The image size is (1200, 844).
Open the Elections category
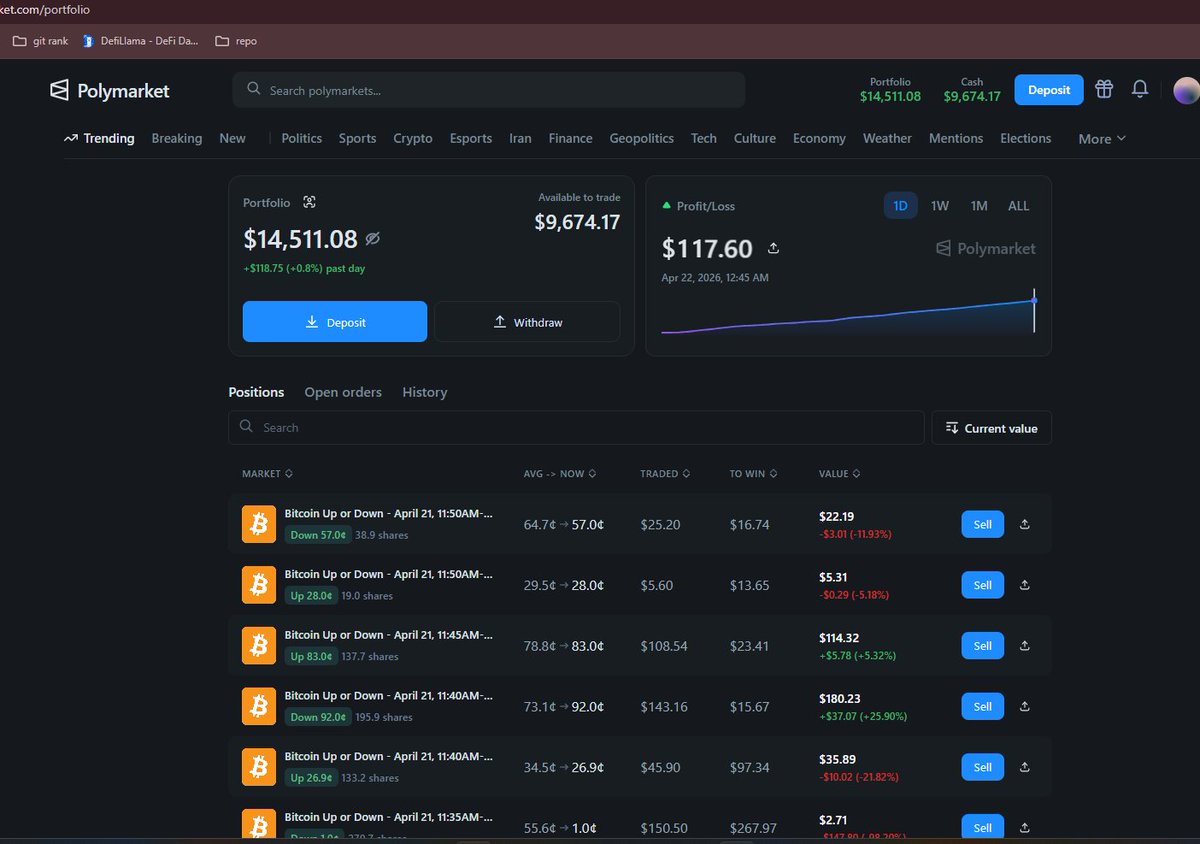click(1026, 139)
